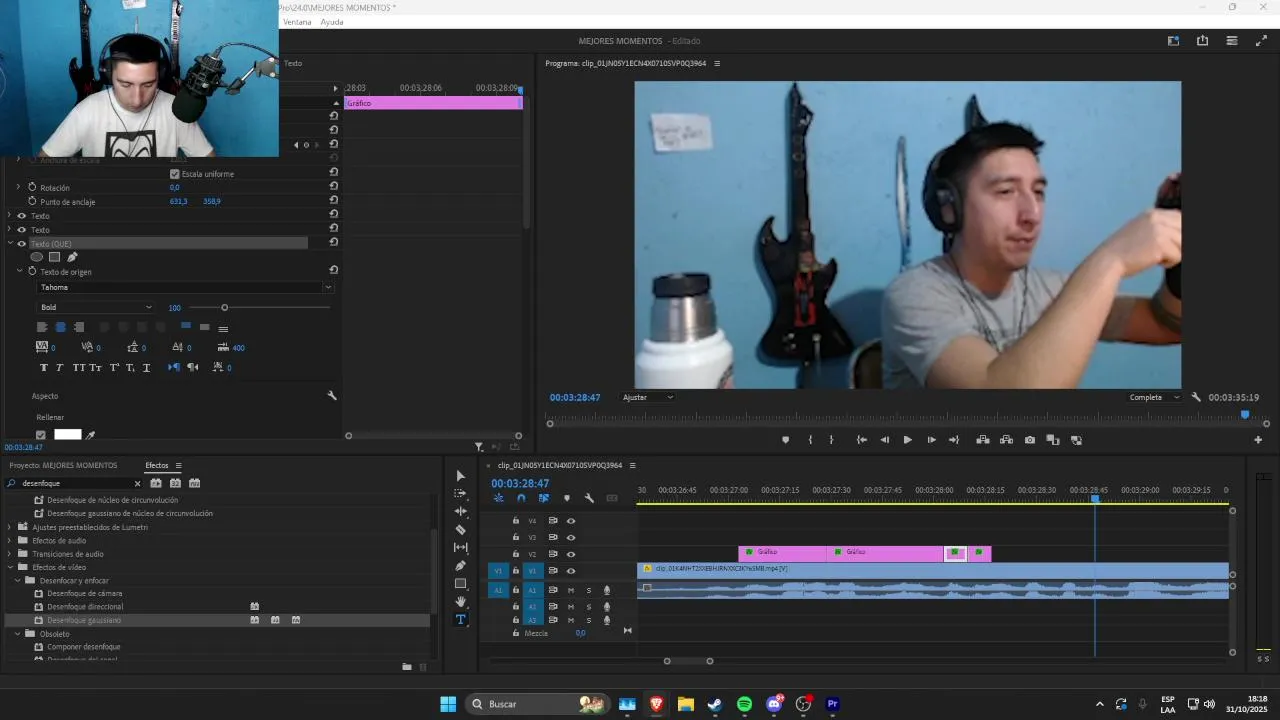Mark Out point in Program monitor

(x=831, y=440)
